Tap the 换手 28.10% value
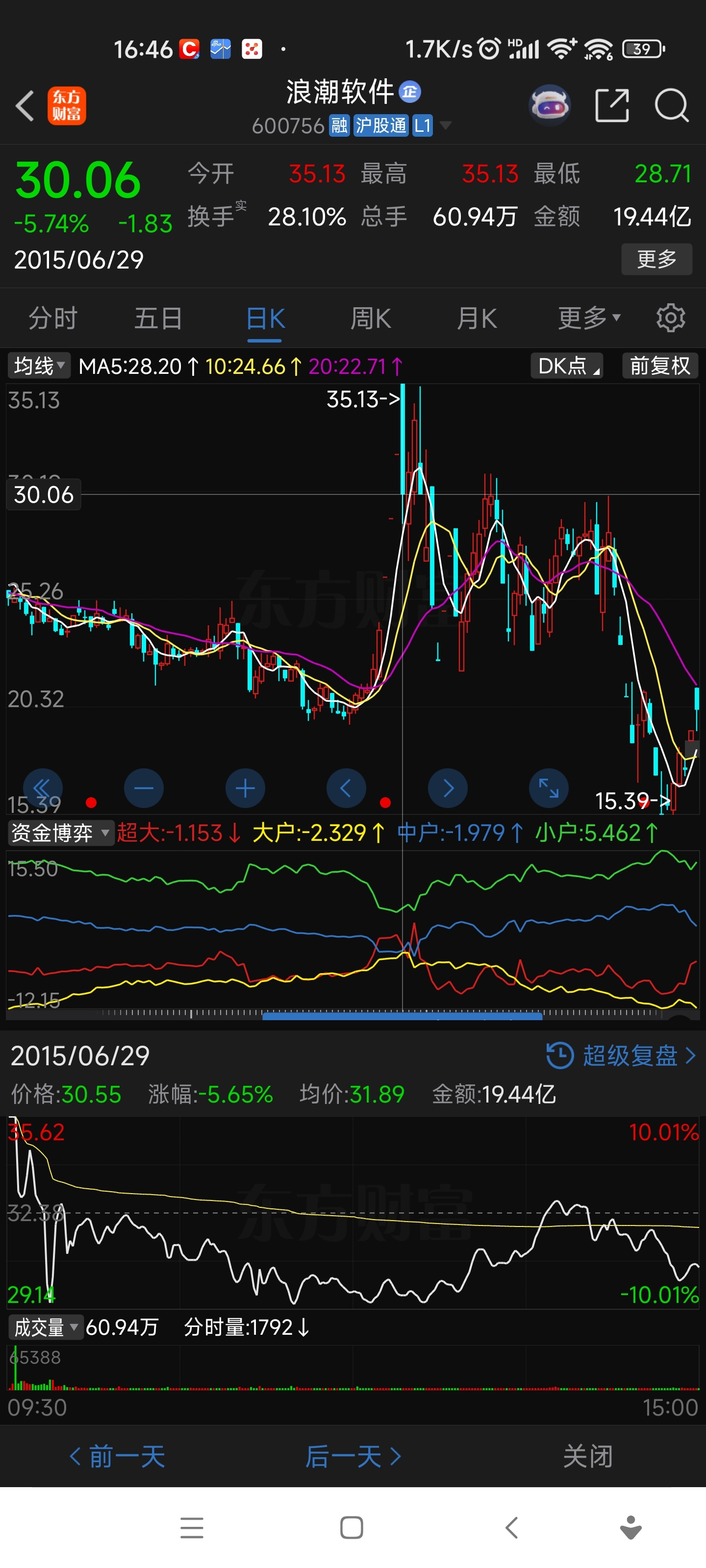Image resolution: width=706 pixels, height=1568 pixels. pyautogui.click(x=307, y=216)
